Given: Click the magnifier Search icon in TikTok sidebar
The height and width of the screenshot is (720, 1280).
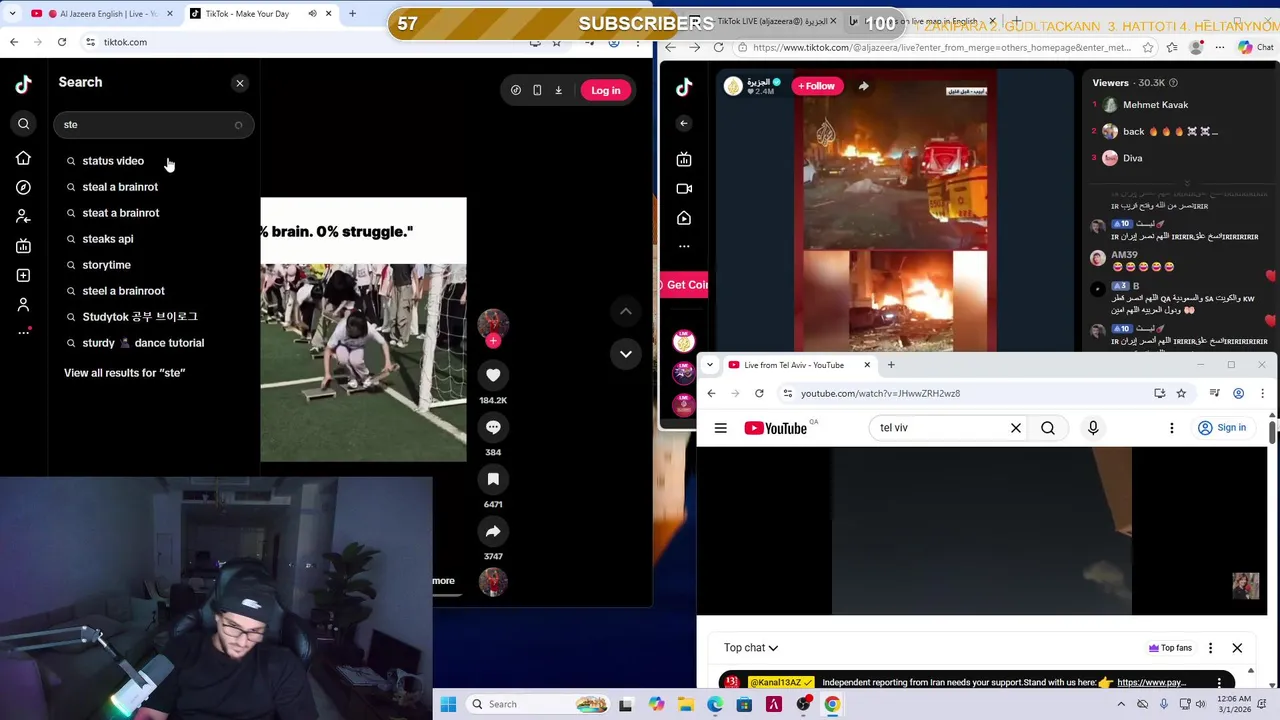Looking at the screenshot, I should 23,124.
